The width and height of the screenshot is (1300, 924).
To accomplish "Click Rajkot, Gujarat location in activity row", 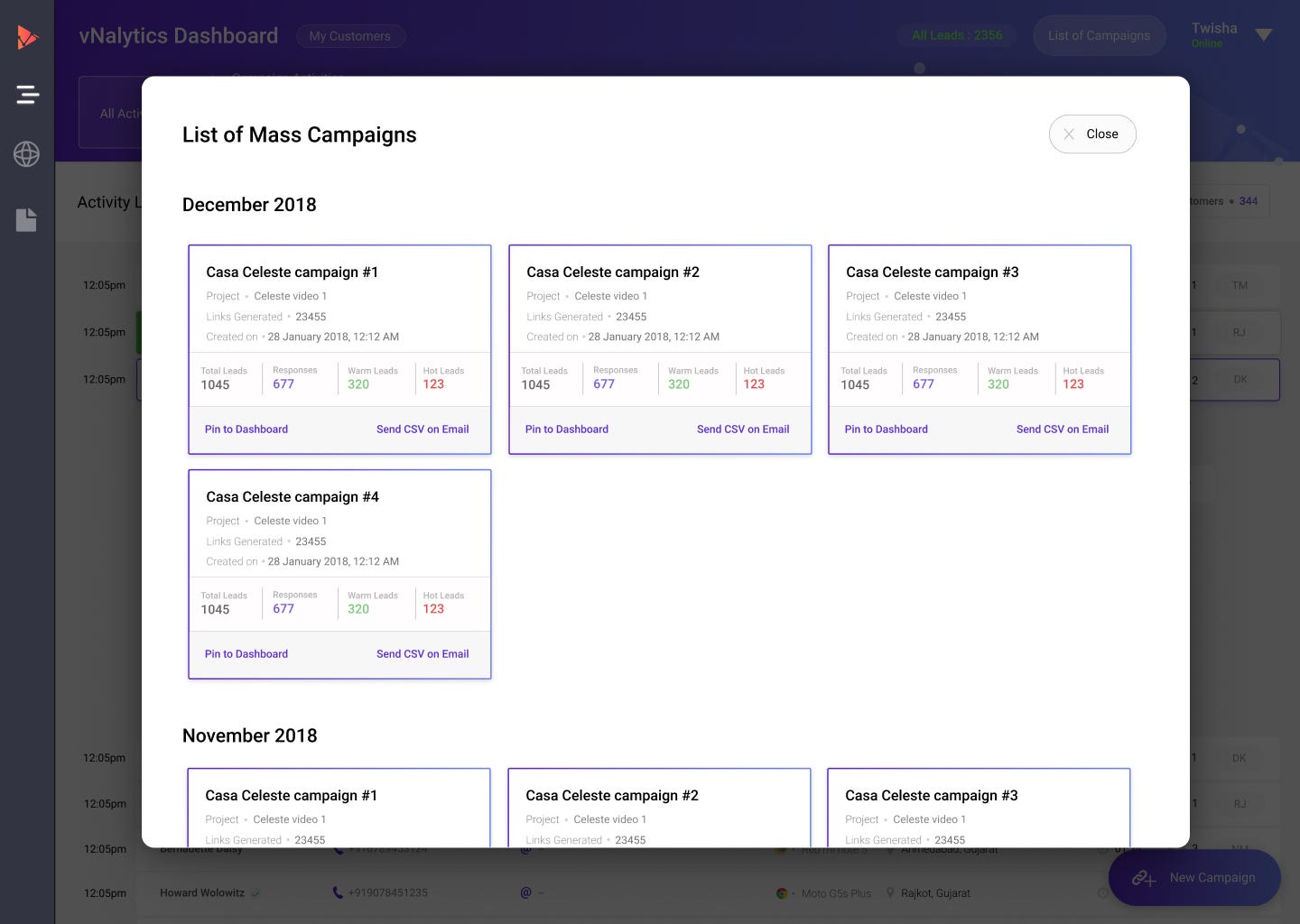I will [x=935, y=893].
